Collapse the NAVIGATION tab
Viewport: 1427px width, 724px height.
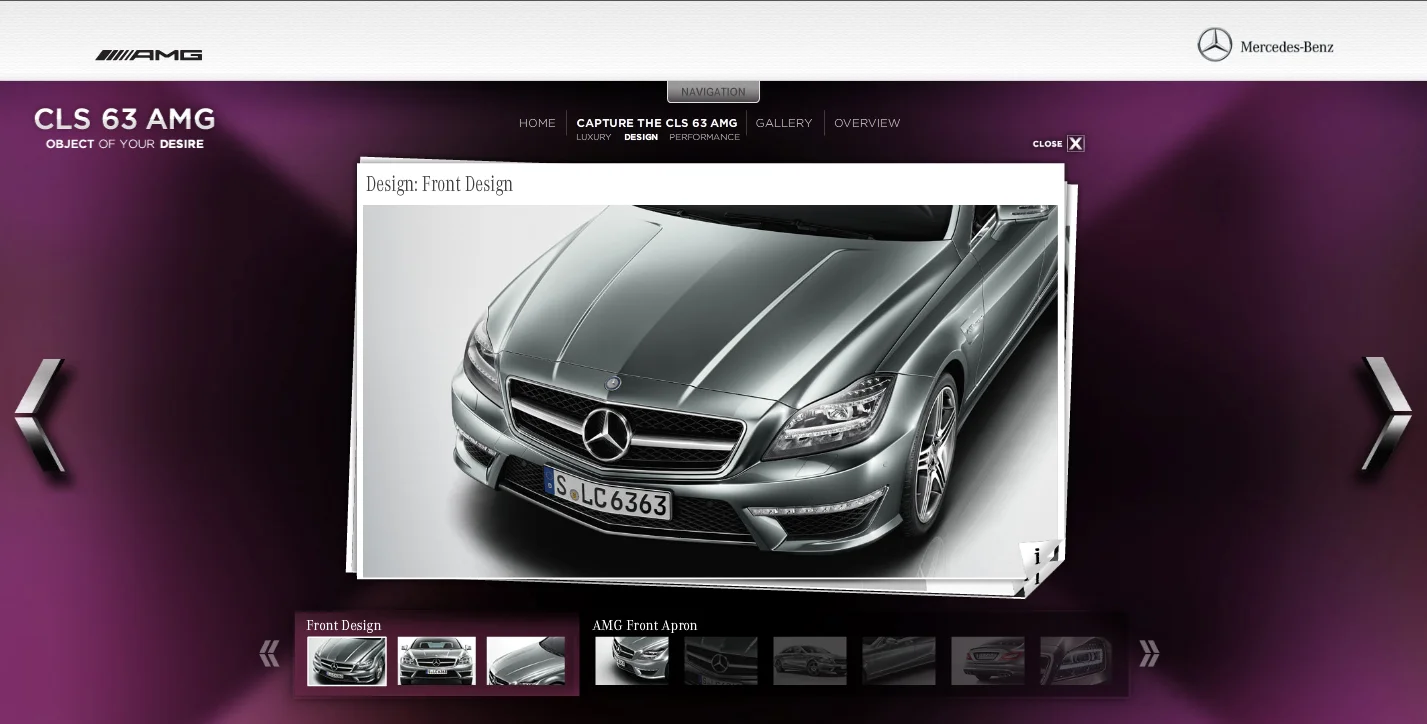713,92
